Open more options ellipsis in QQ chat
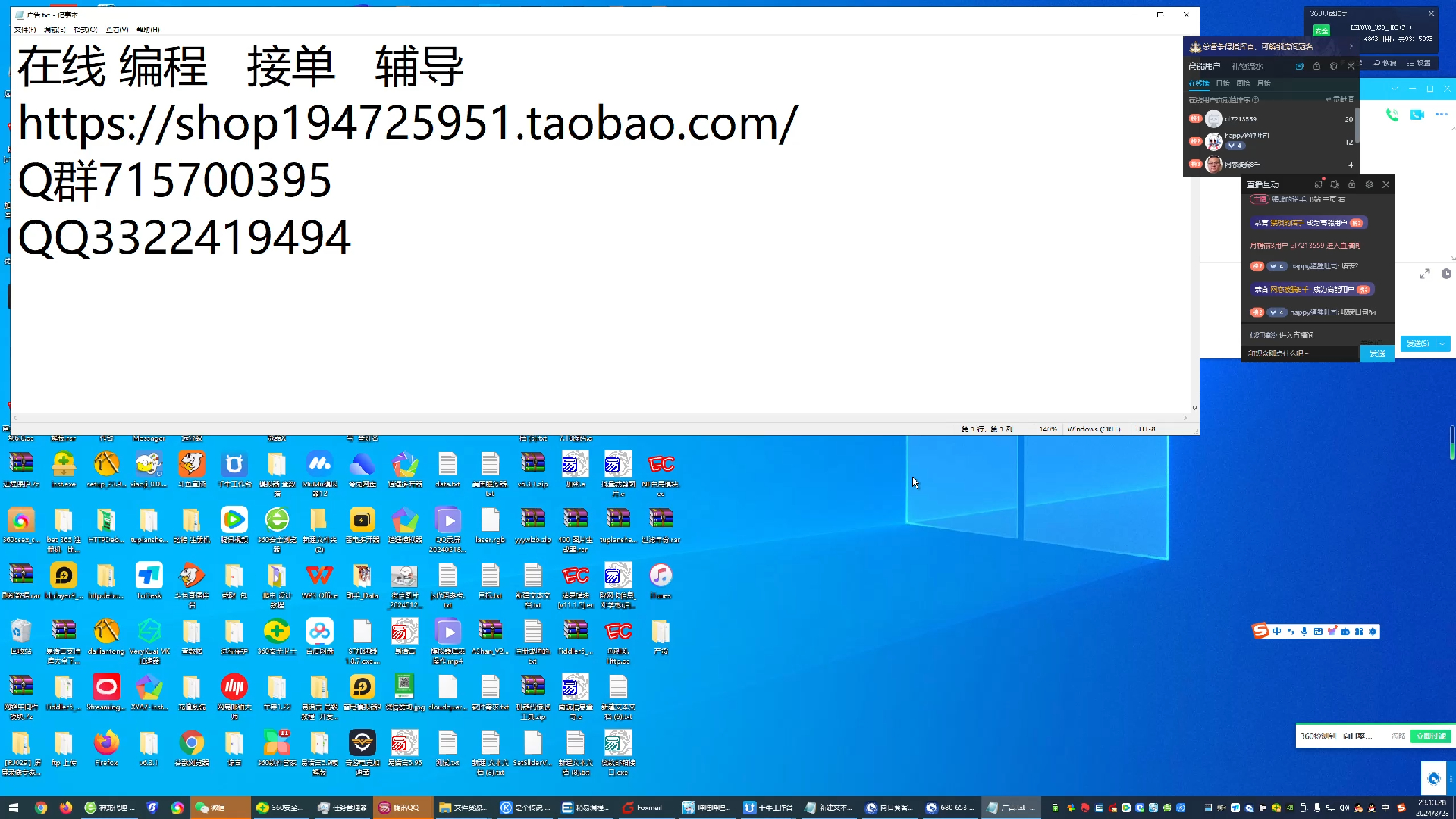Image resolution: width=1456 pixels, height=819 pixels. click(1442, 115)
